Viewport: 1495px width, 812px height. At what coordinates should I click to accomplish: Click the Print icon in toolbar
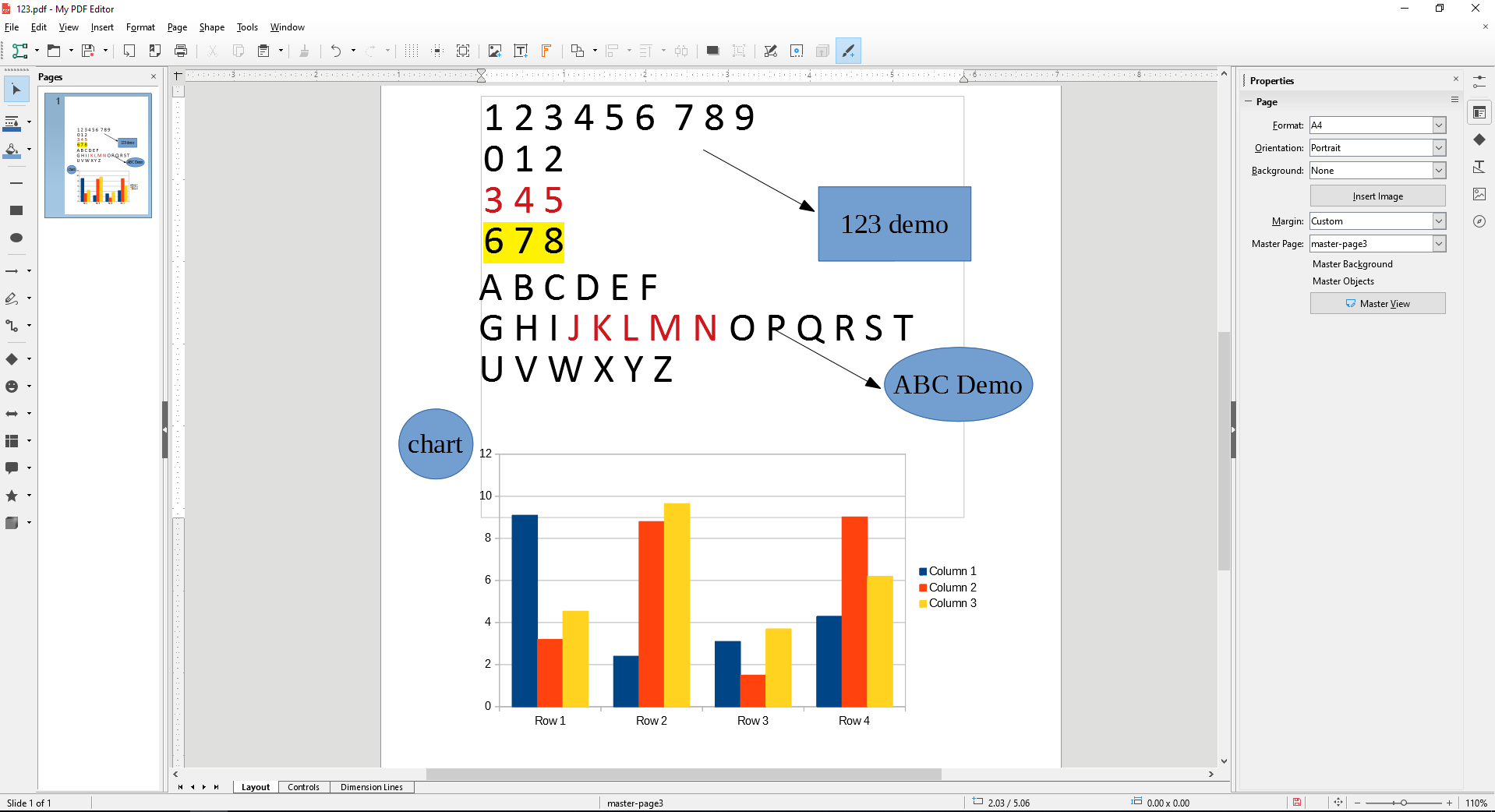tap(181, 51)
